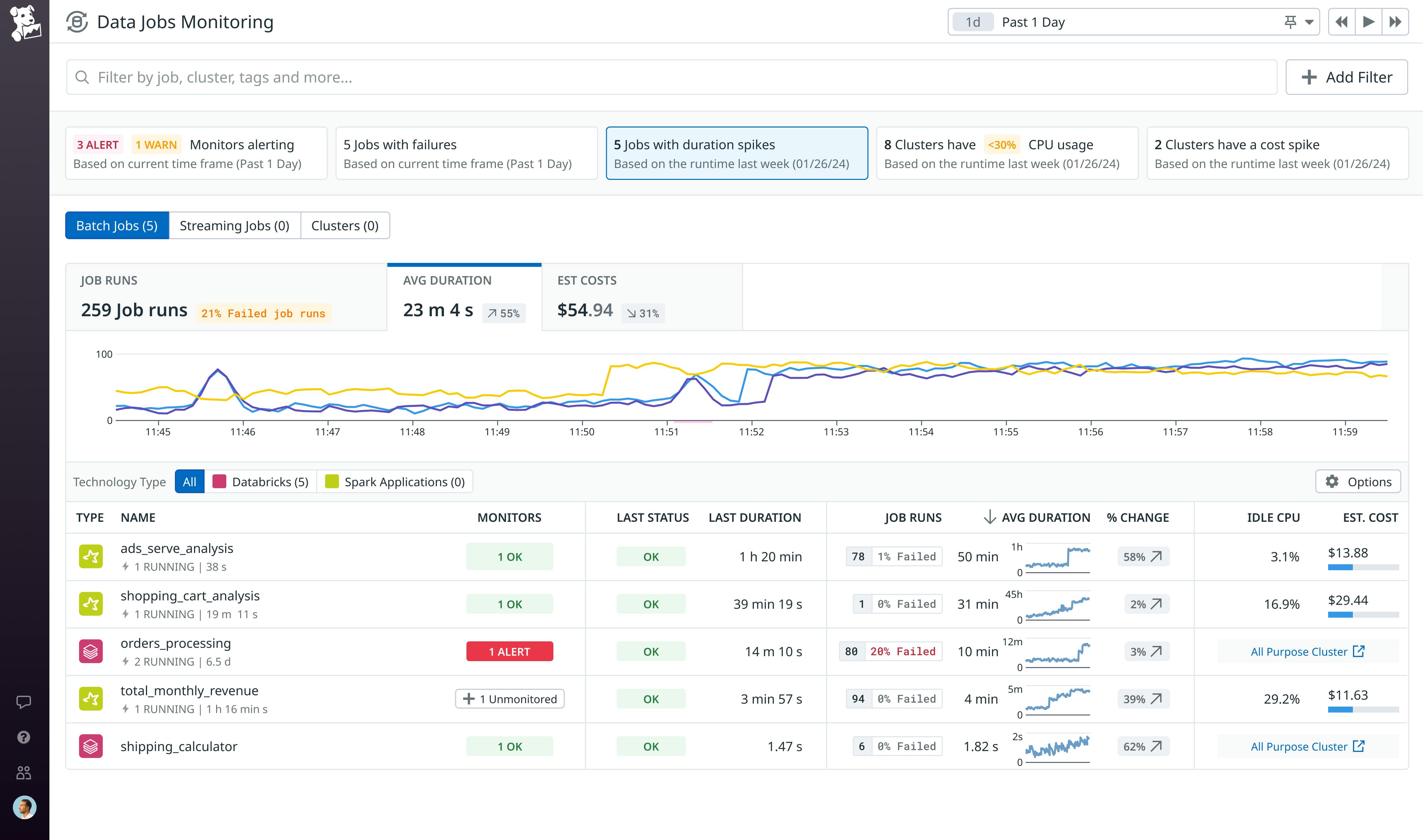Select All technology types filter

190,482
